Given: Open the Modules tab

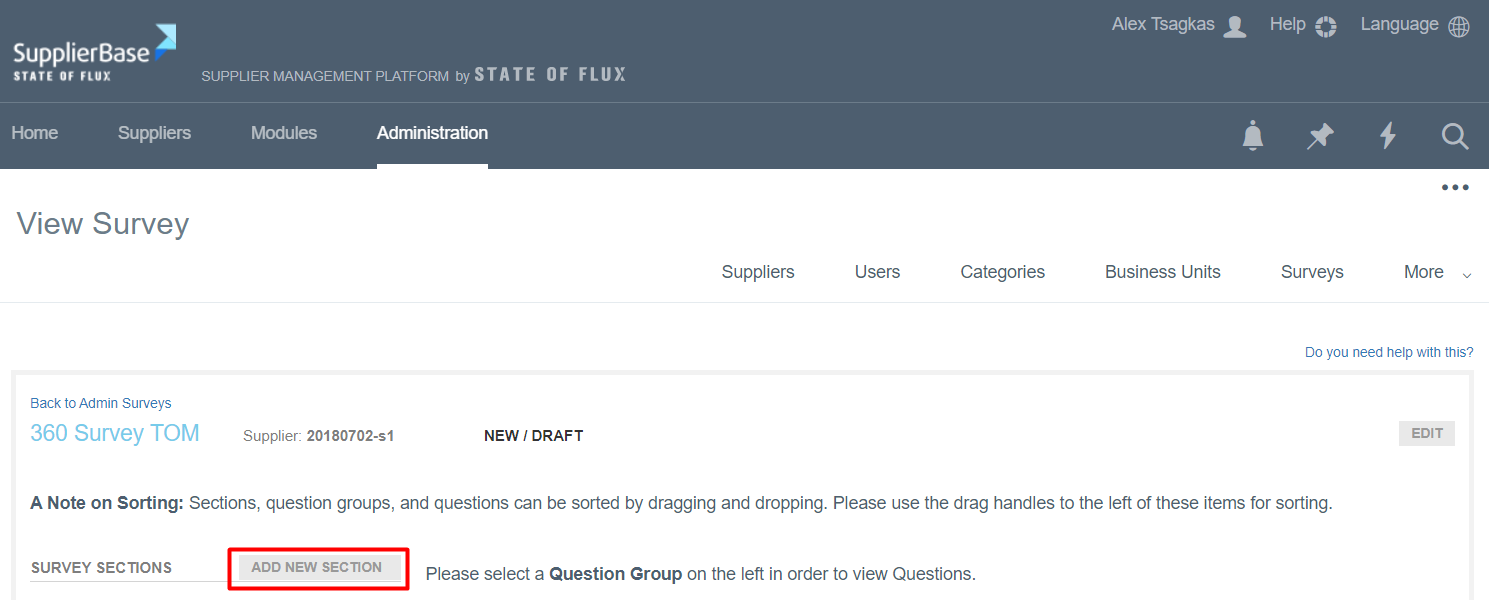Looking at the screenshot, I should [x=284, y=133].
